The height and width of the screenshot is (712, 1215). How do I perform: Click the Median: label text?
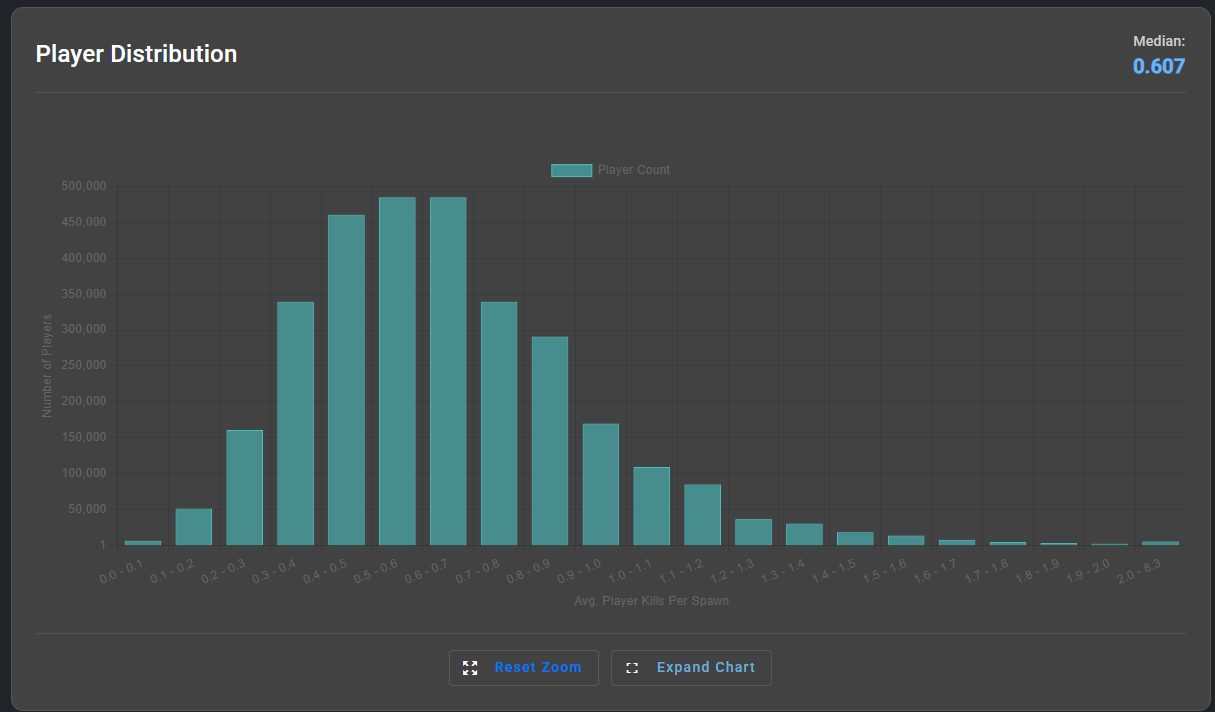coord(1159,41)
